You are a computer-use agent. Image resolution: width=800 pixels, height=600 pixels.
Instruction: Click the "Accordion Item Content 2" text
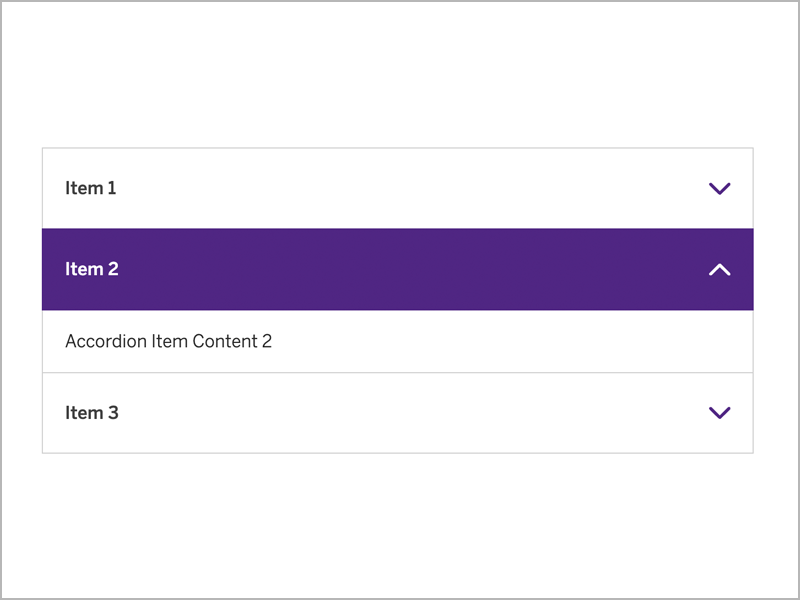(x=168, y=341)
